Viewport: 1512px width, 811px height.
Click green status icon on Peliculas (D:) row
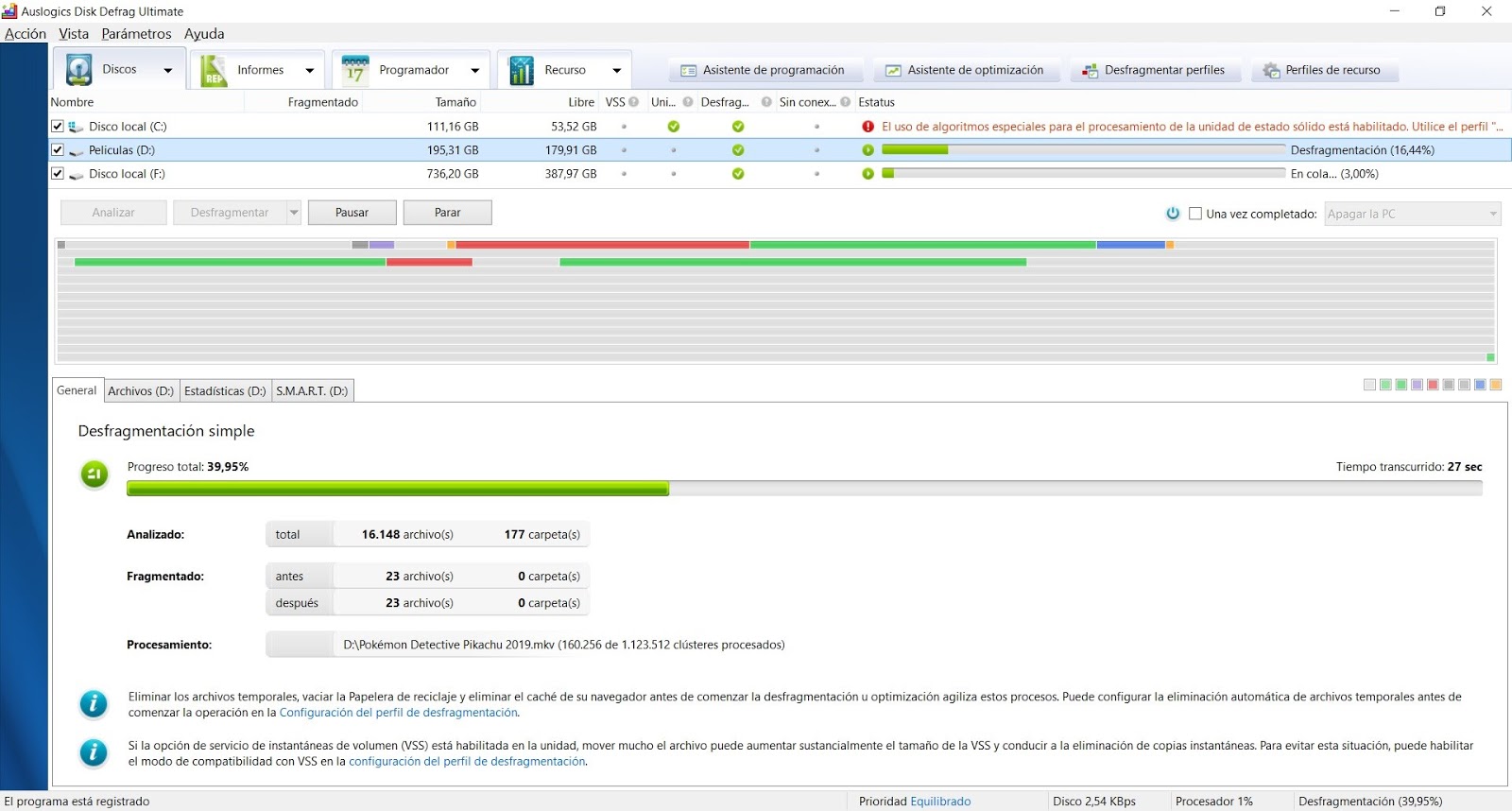point(868,150)
